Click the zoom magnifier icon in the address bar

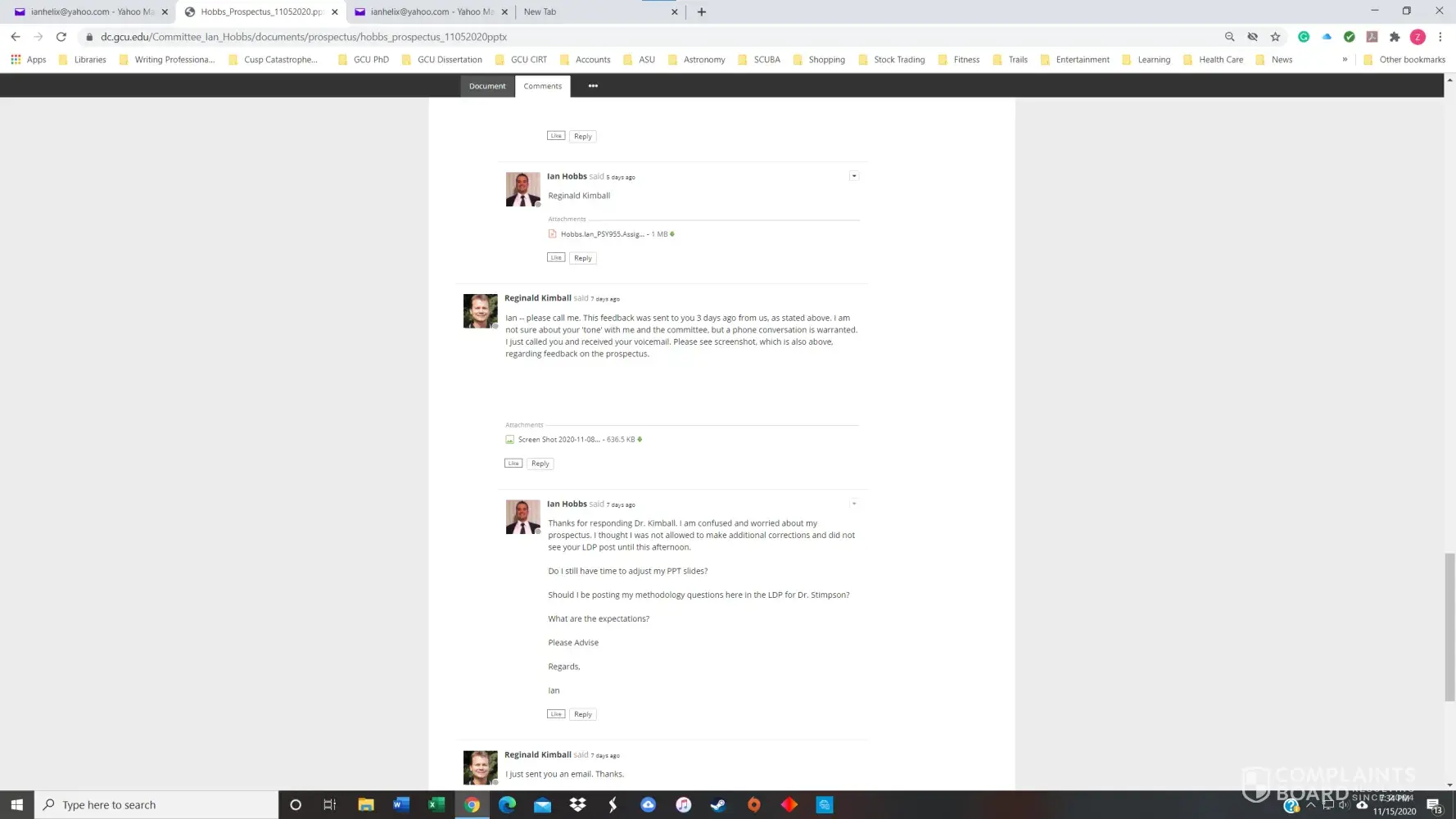tap(1229, 37)
